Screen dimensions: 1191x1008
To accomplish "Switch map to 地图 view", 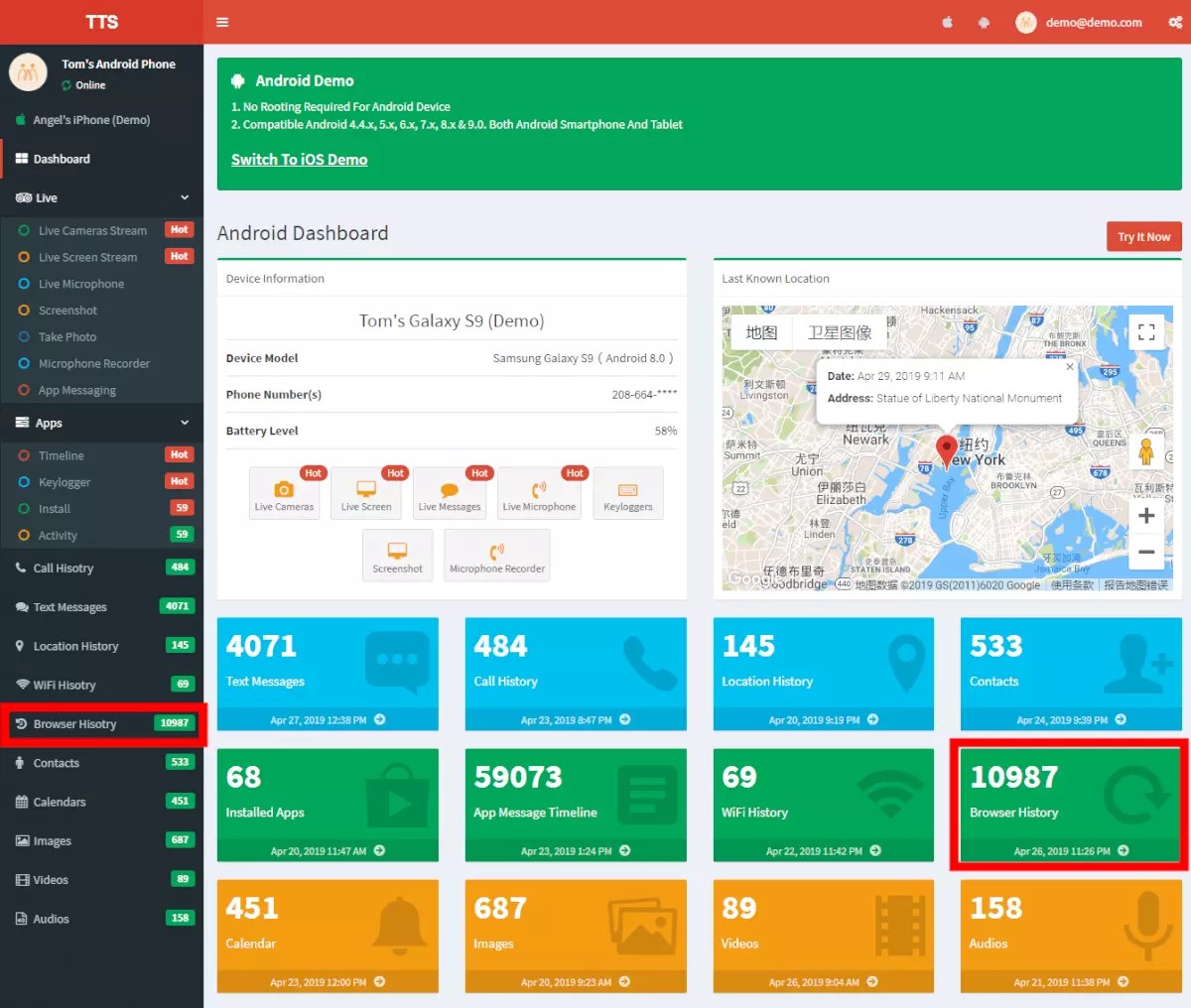I will coord(761,332).
